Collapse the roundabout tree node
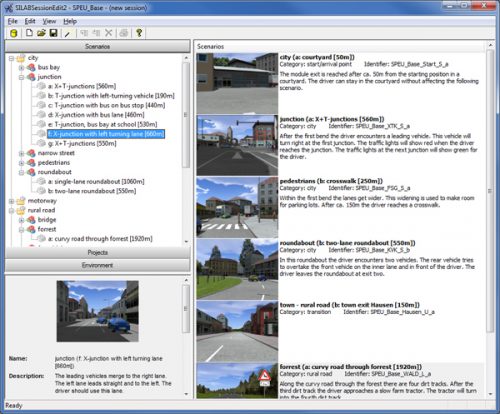The image size is (500, 414). [x=21, y=172]
